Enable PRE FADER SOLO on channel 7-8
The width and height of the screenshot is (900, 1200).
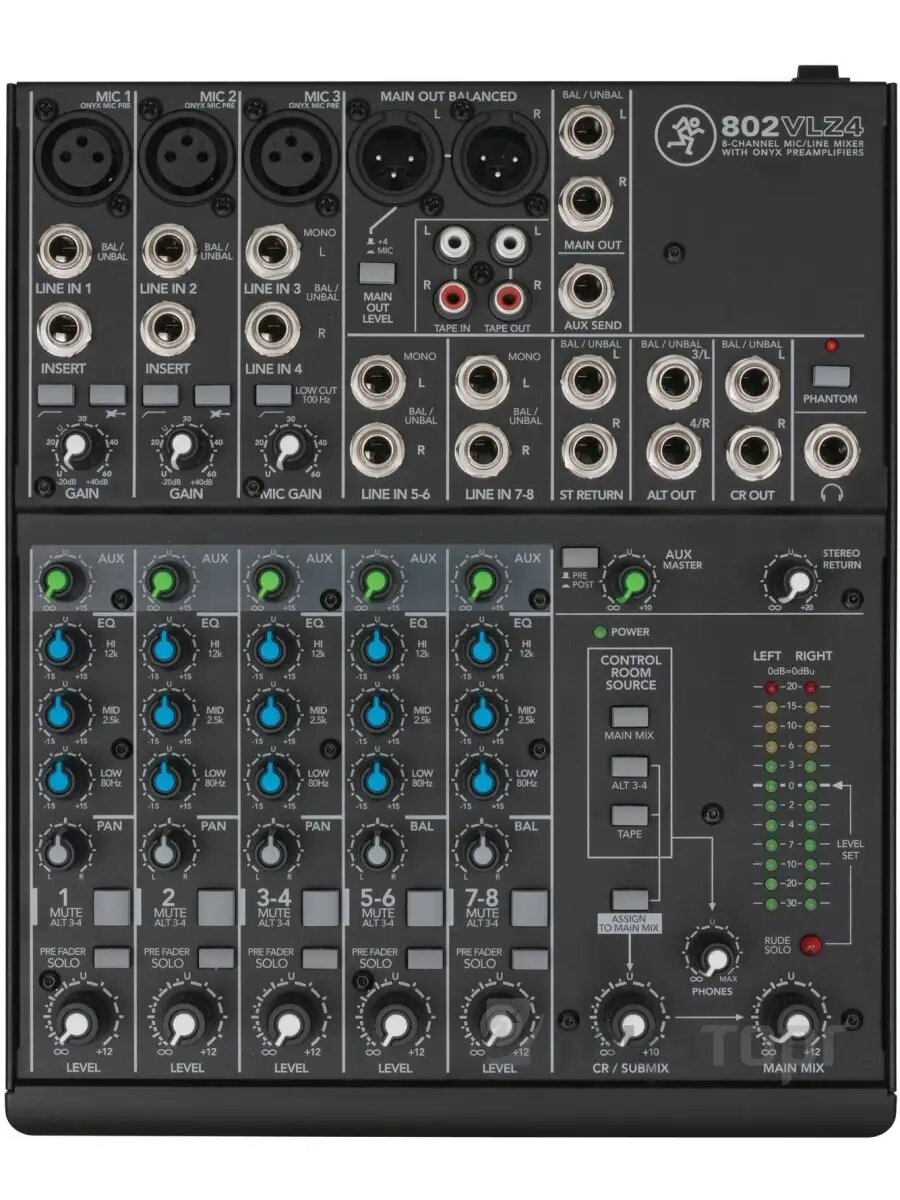[529, 958]
